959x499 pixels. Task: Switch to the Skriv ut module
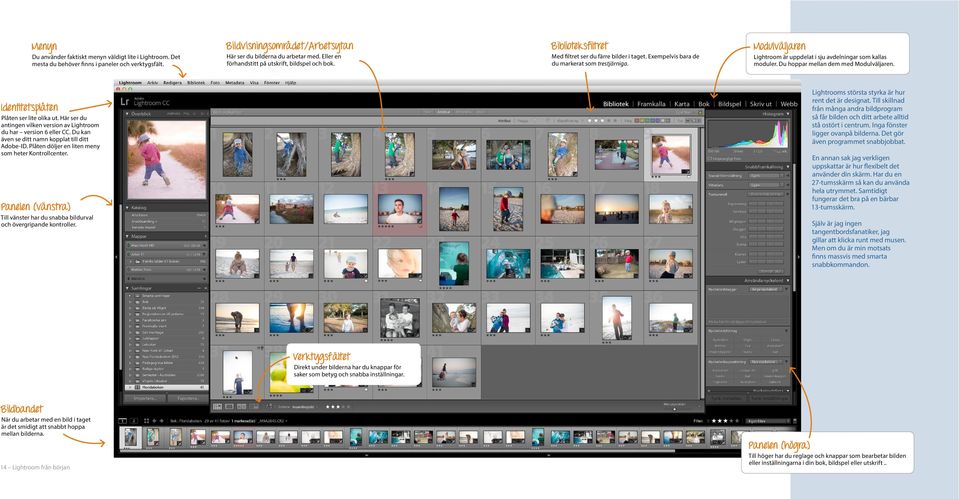click(x=761, y=104)
